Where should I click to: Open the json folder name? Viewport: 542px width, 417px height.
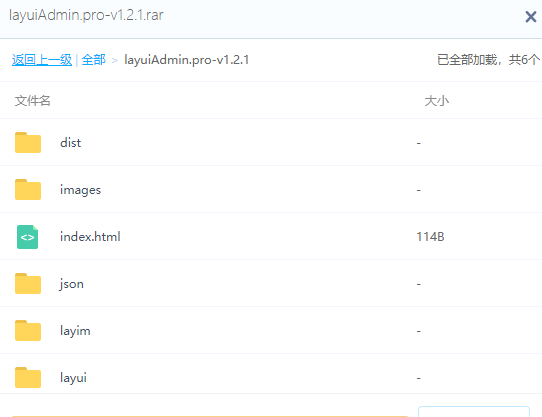coord(71,284)
